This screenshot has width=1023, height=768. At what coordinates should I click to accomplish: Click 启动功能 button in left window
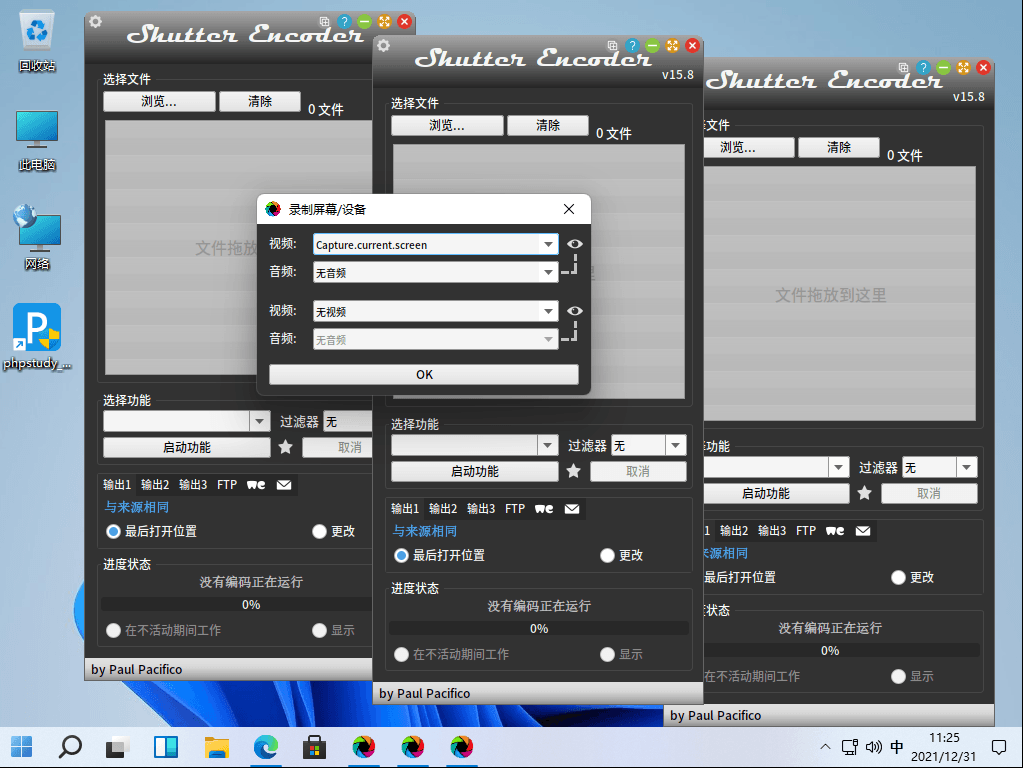click(187, 447)
